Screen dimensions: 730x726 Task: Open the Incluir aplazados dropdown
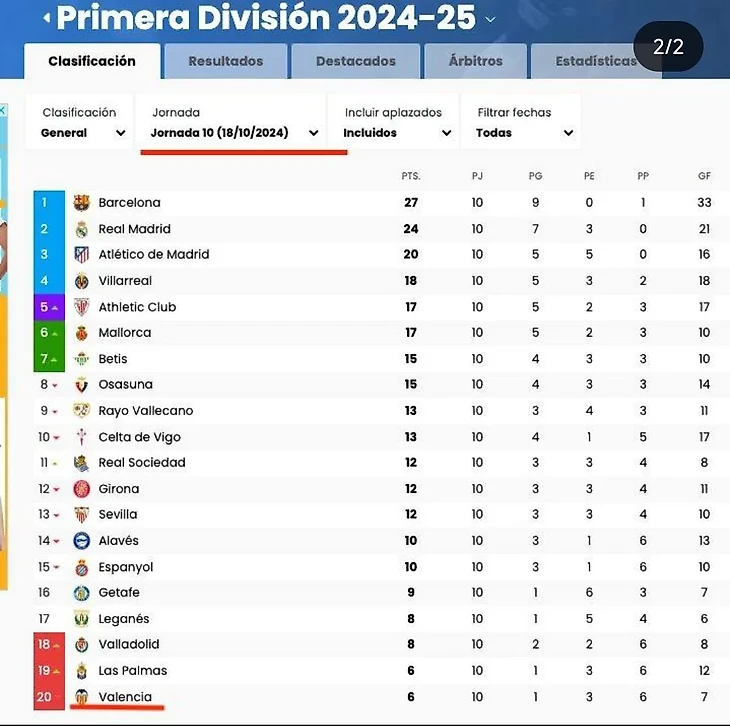[398, 123]
